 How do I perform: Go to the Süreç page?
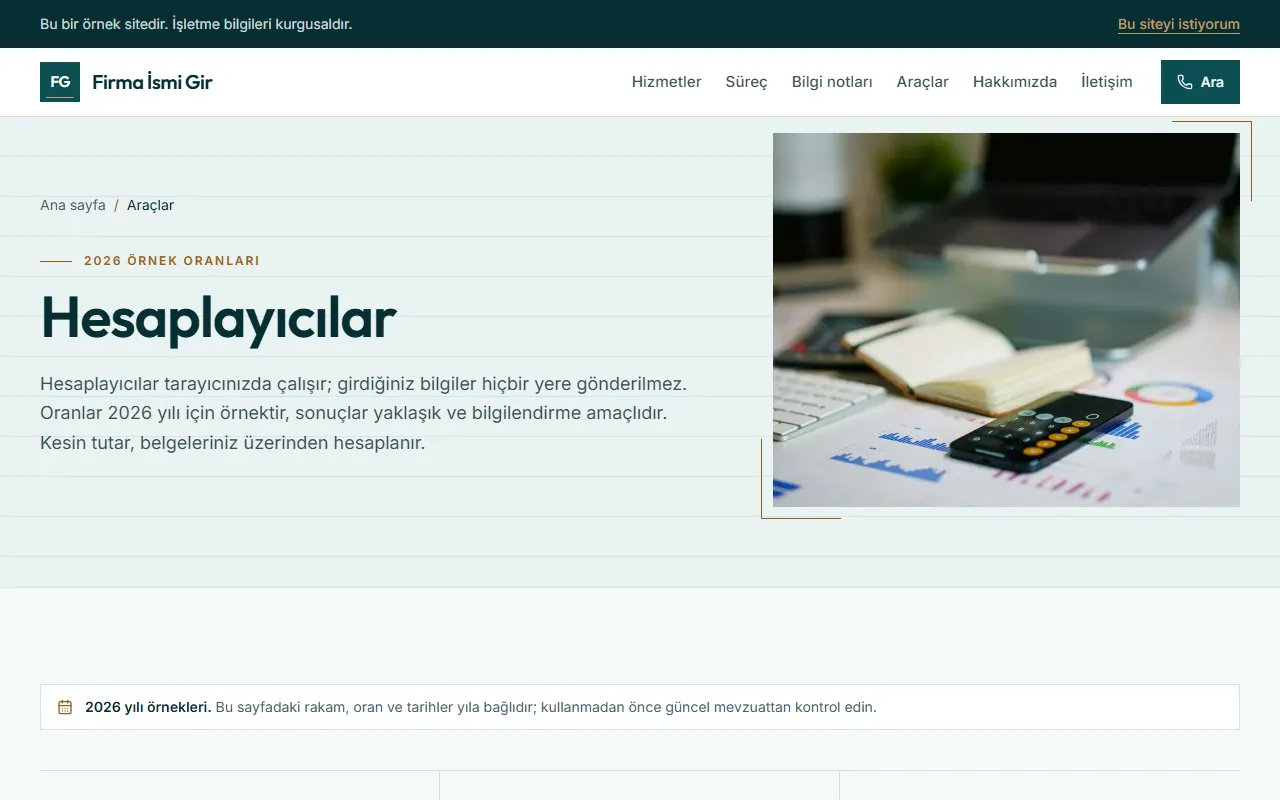(746, 82)
